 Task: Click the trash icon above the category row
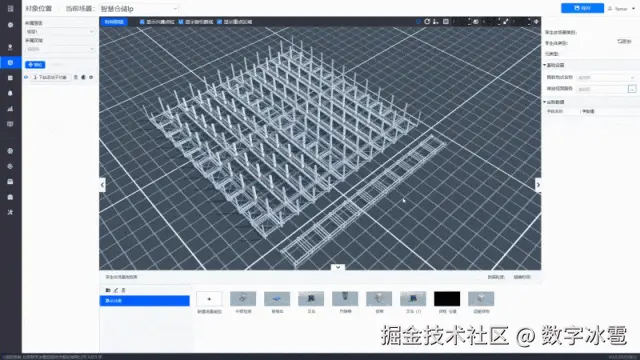click(x=123, y=290)
